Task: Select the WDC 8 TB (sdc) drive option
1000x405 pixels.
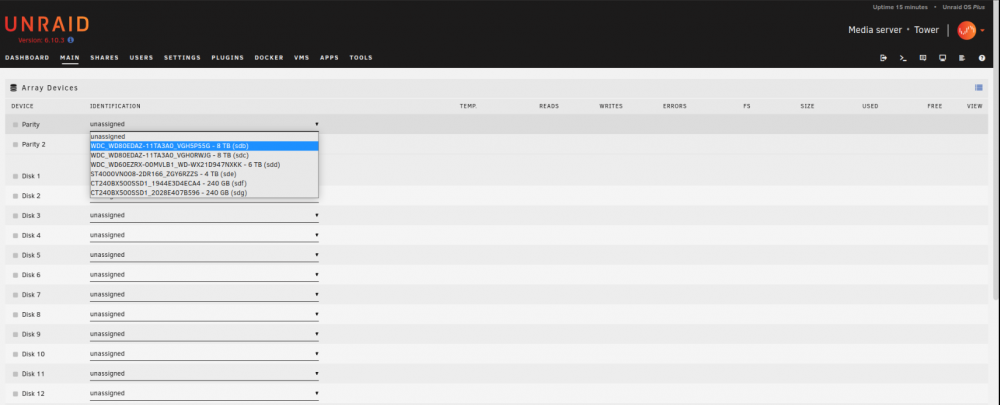Action: click(x=204, y=155)
